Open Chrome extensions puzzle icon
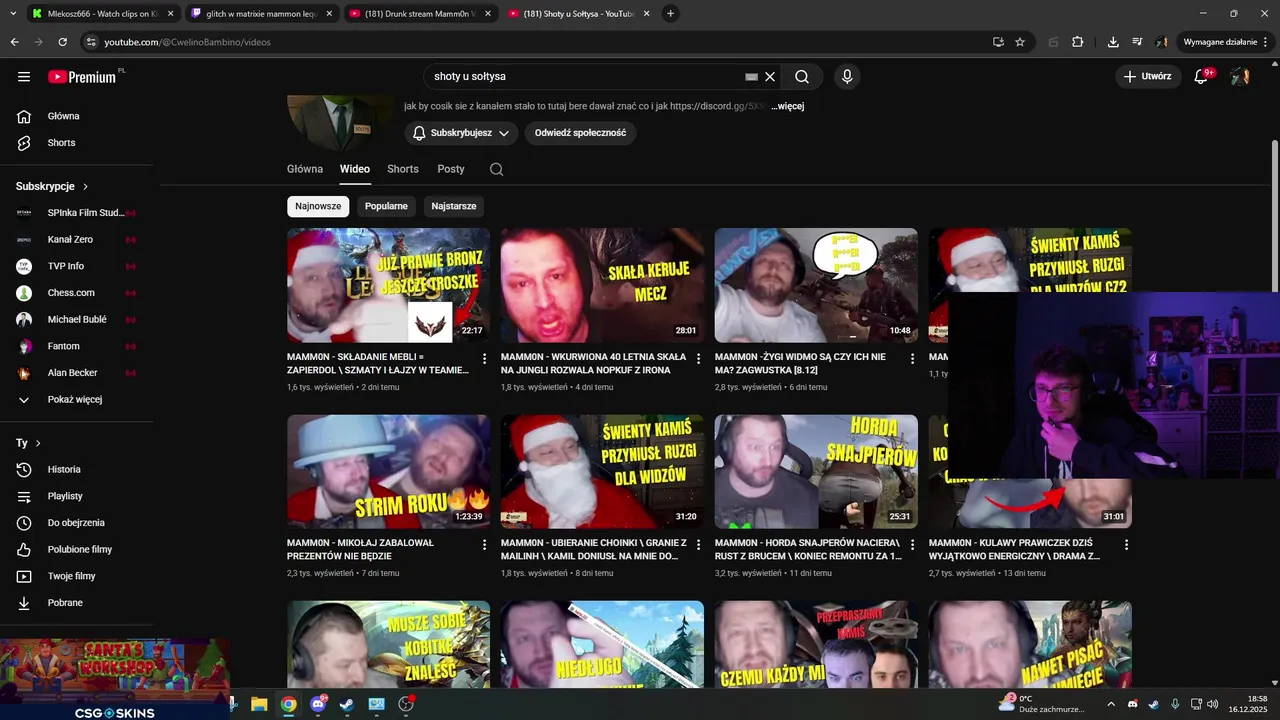The image size is (1280, 720). (x=1077, y=42)
